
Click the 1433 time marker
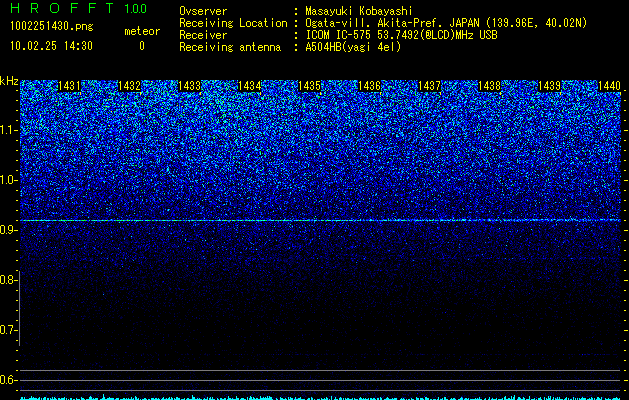tap(189, 86)
